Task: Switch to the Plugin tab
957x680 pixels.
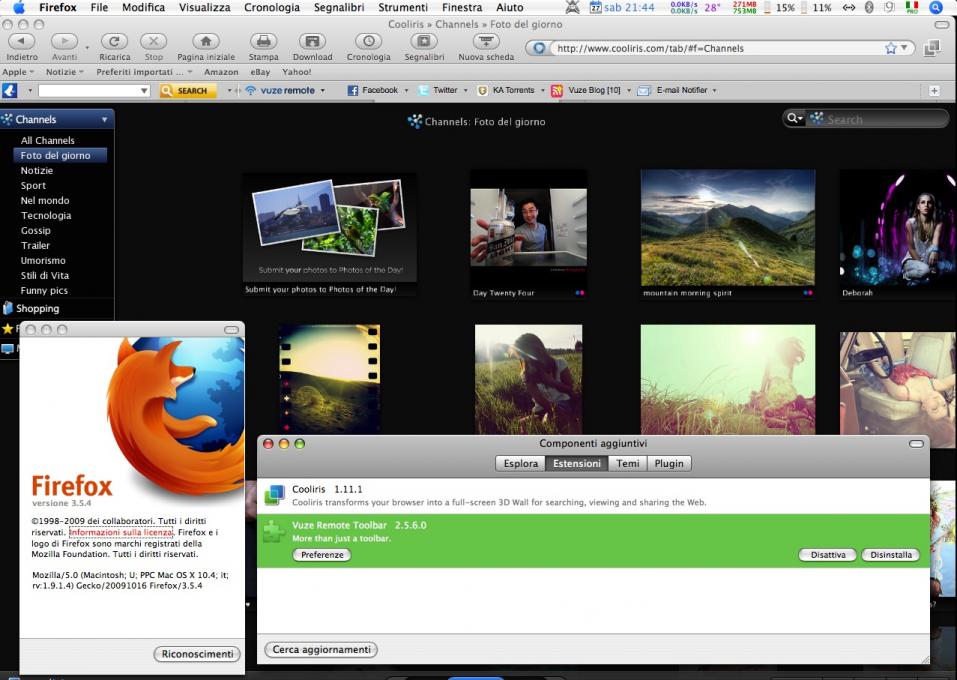Action: 669,463
